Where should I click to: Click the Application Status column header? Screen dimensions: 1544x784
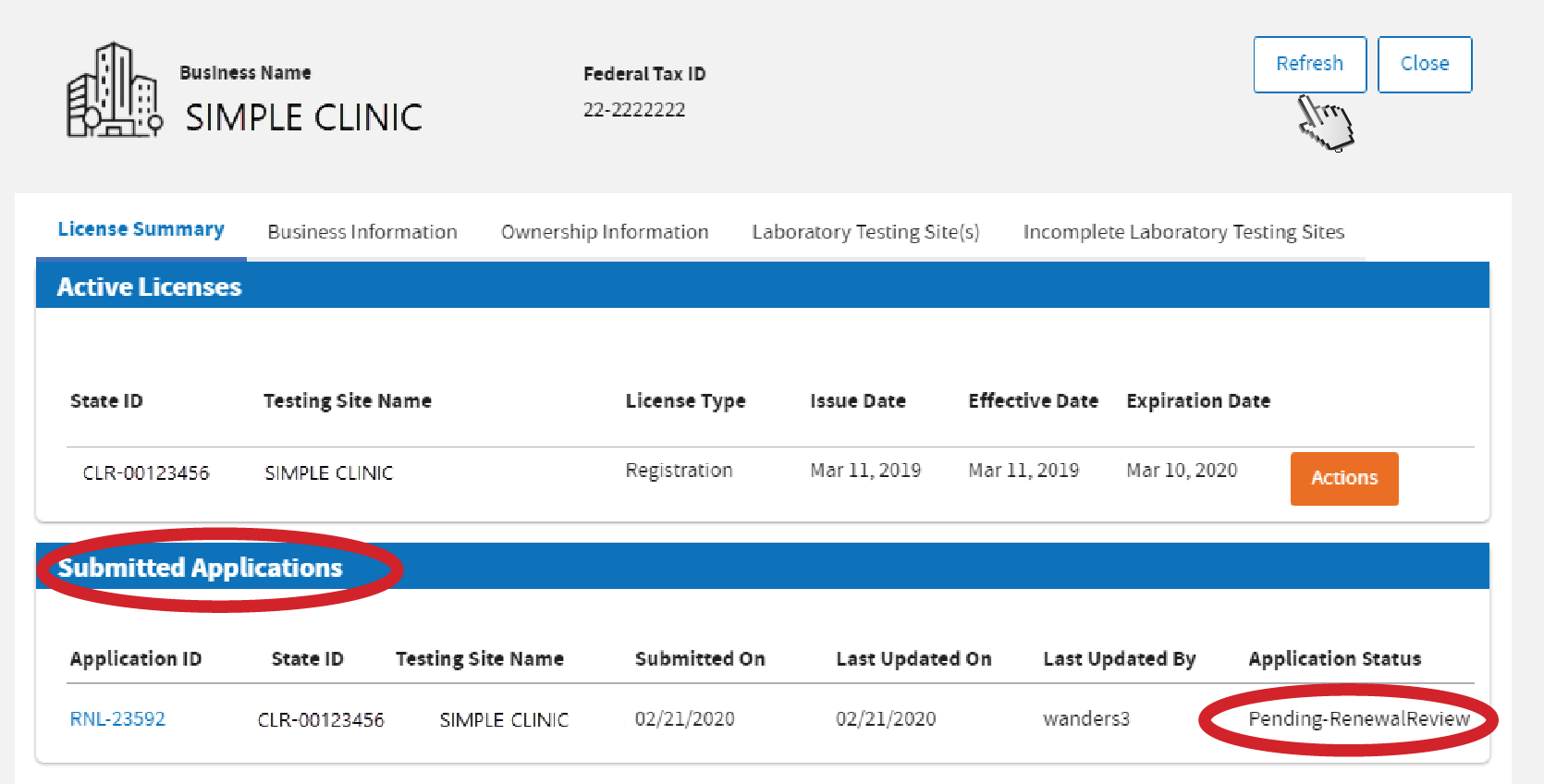(x=1334, y=659)
